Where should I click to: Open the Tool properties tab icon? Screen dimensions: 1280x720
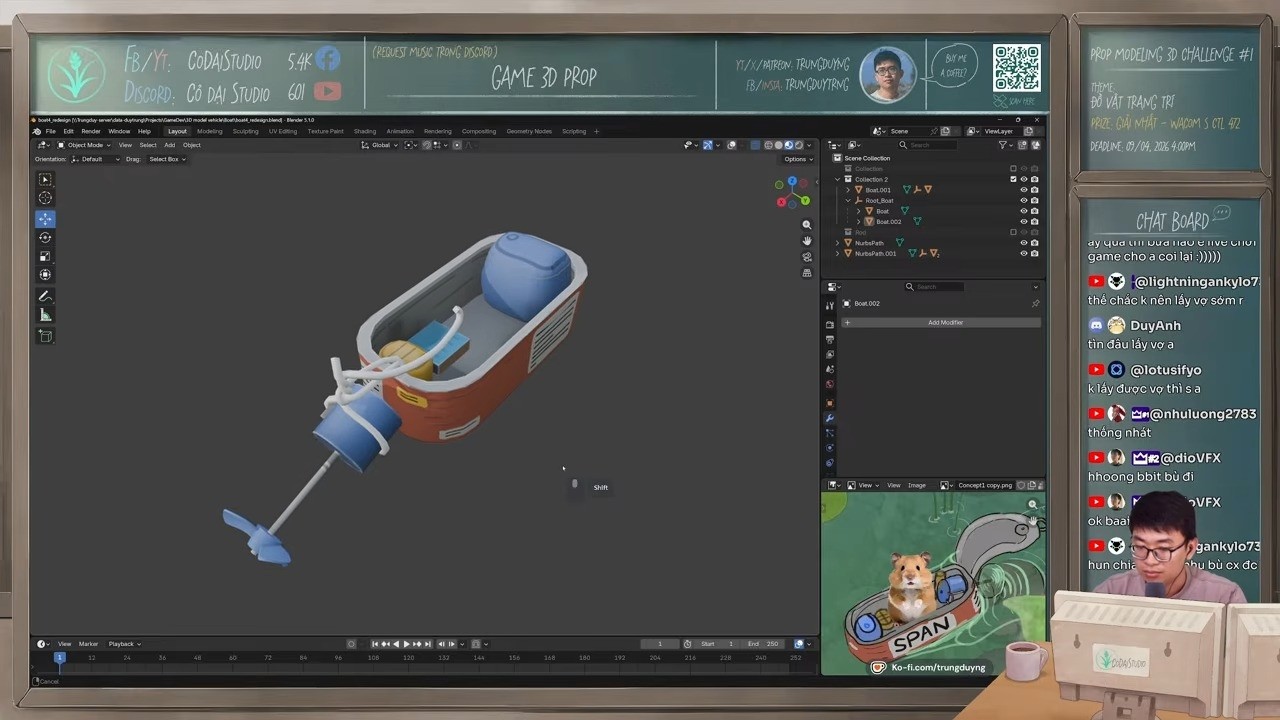[x=830, y=306]
